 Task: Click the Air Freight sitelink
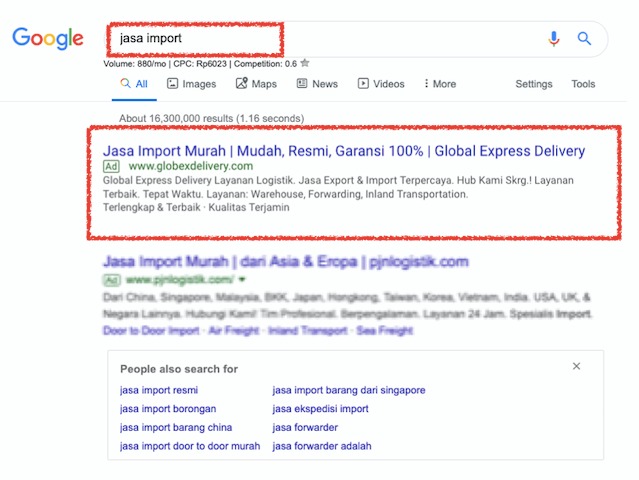click(234, 330)
